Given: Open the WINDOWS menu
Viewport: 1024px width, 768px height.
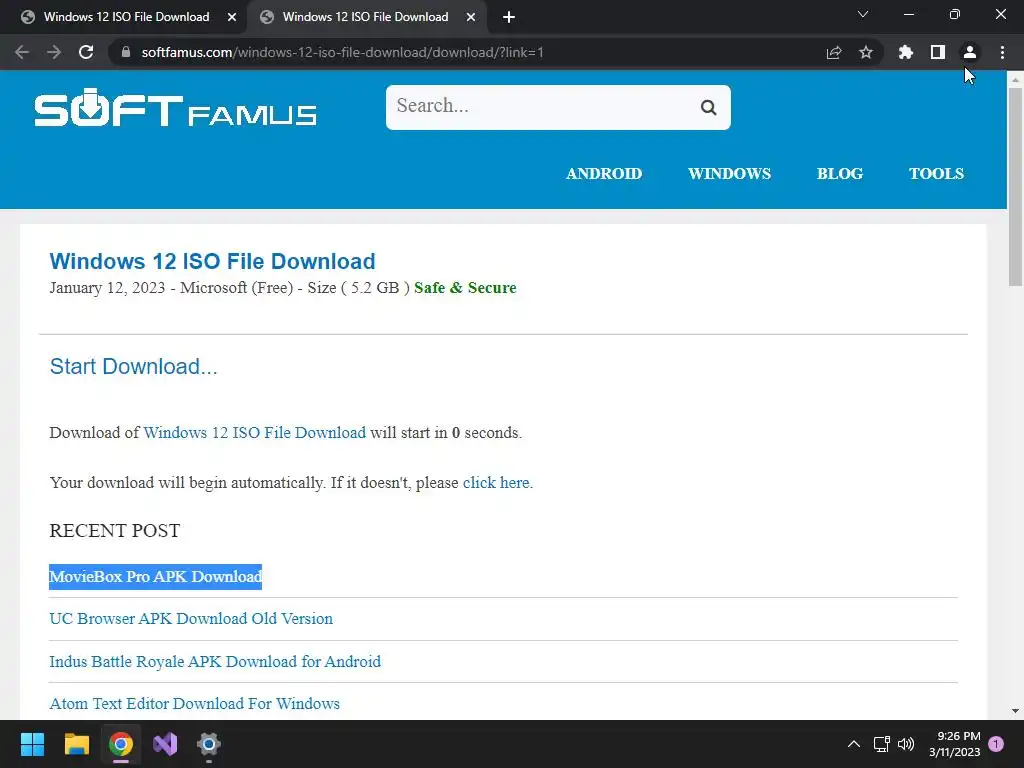Looking at the screenshot, I should [x=729, y=174].
